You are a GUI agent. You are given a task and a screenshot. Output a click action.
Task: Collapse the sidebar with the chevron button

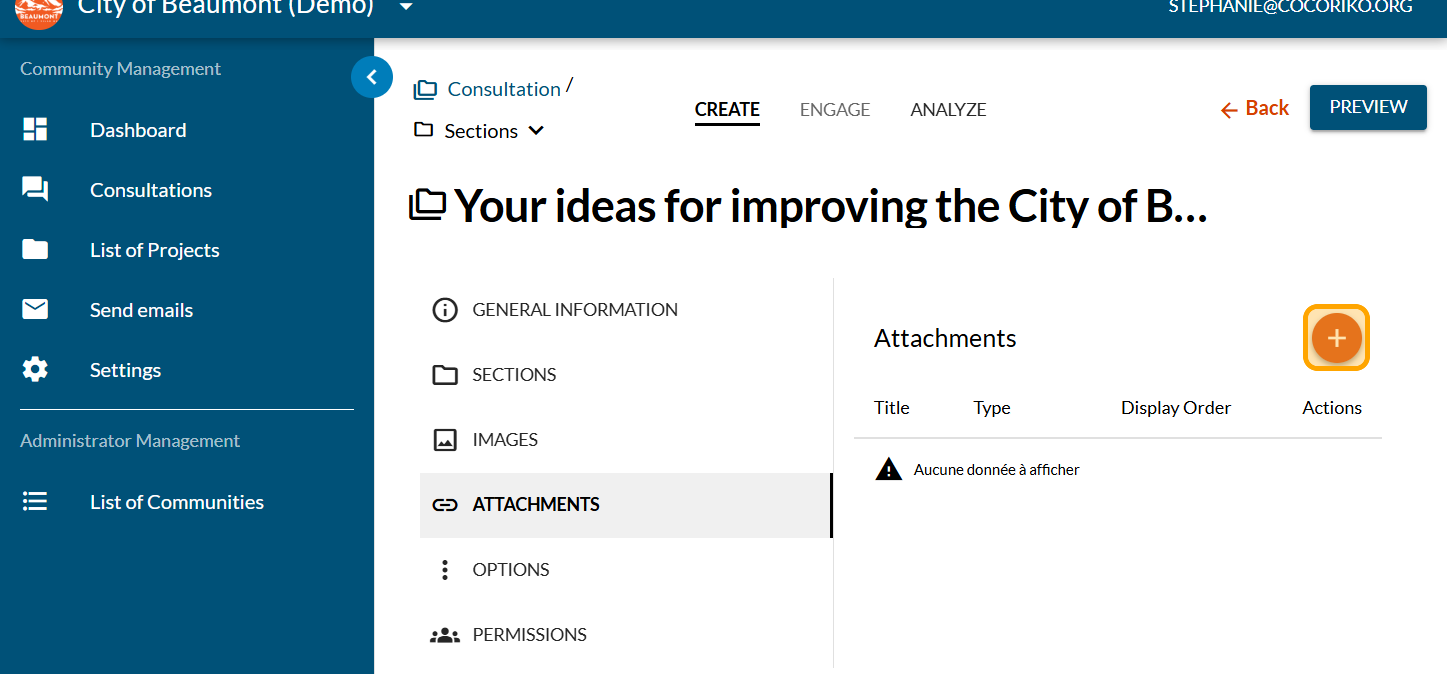click(x=372, y=77)
